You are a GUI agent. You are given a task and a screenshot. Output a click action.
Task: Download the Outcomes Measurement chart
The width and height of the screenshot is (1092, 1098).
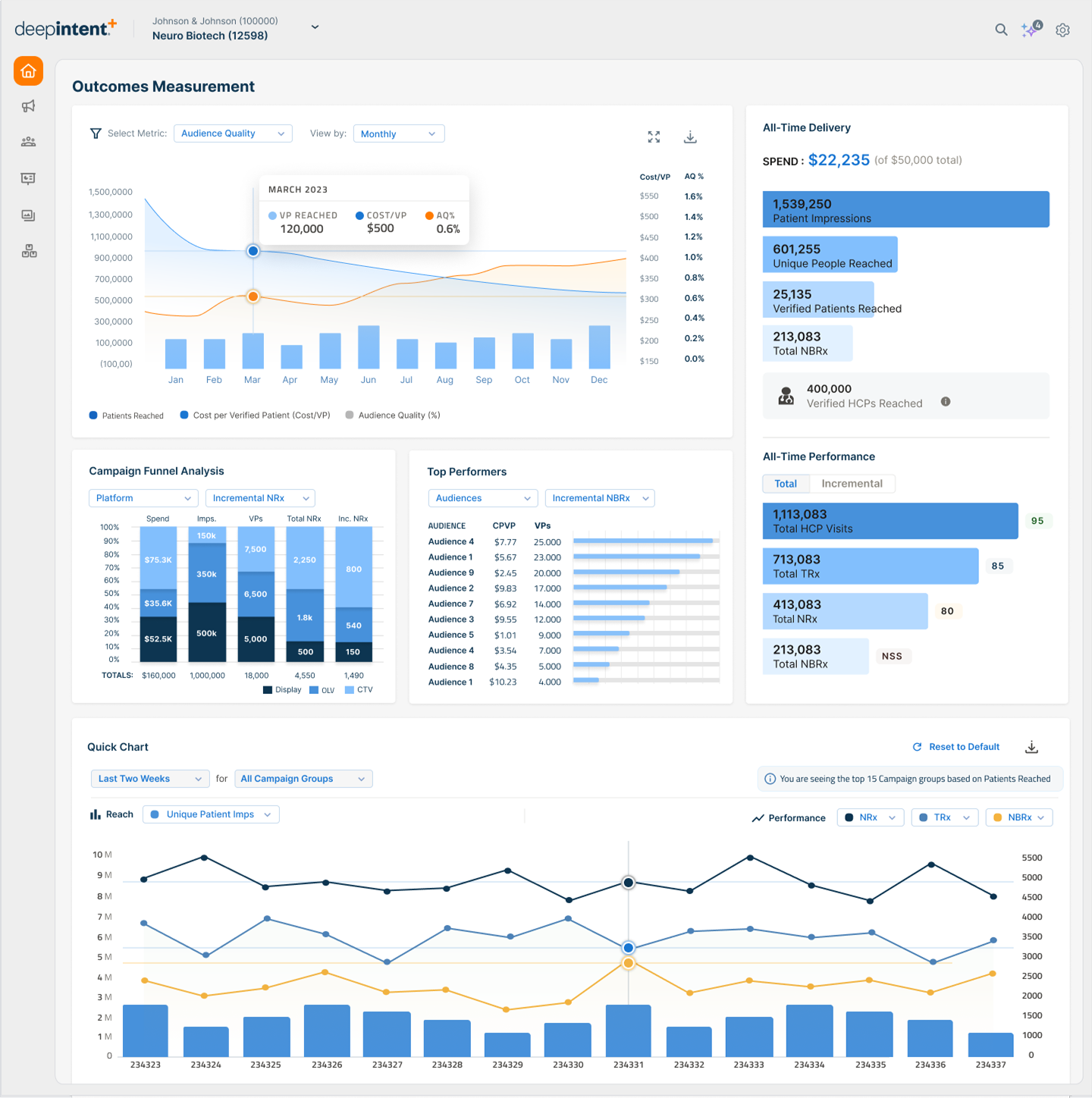pyautogui.click(x=690, y=136)
